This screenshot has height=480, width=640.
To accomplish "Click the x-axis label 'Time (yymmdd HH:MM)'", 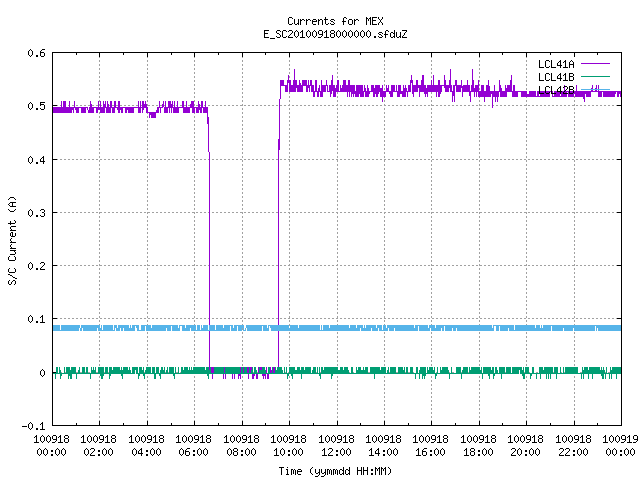I will pos(335,471).
